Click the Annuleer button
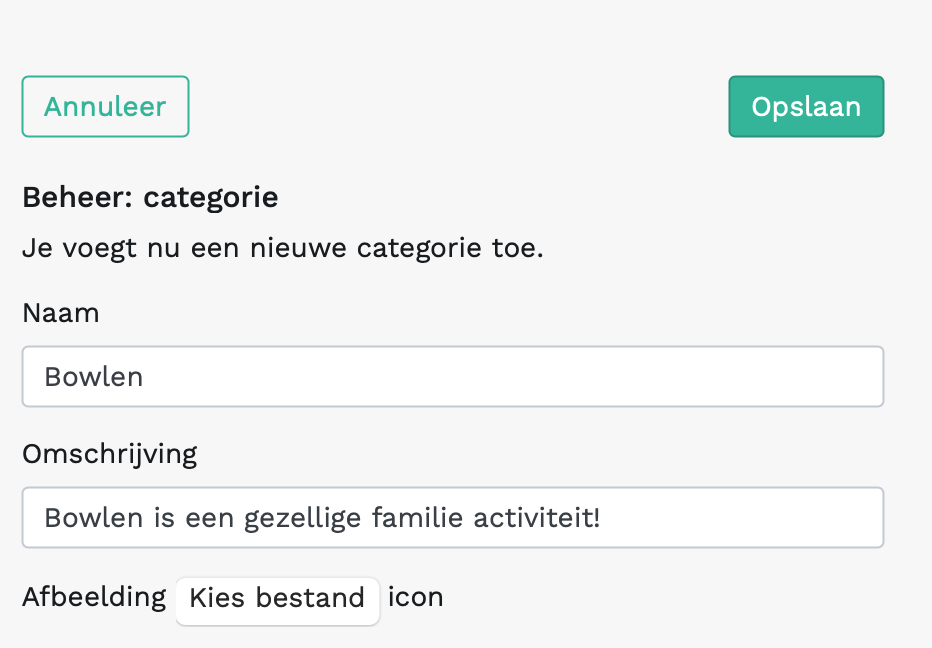This screenshot has height=648, width=932. point(105,107)
